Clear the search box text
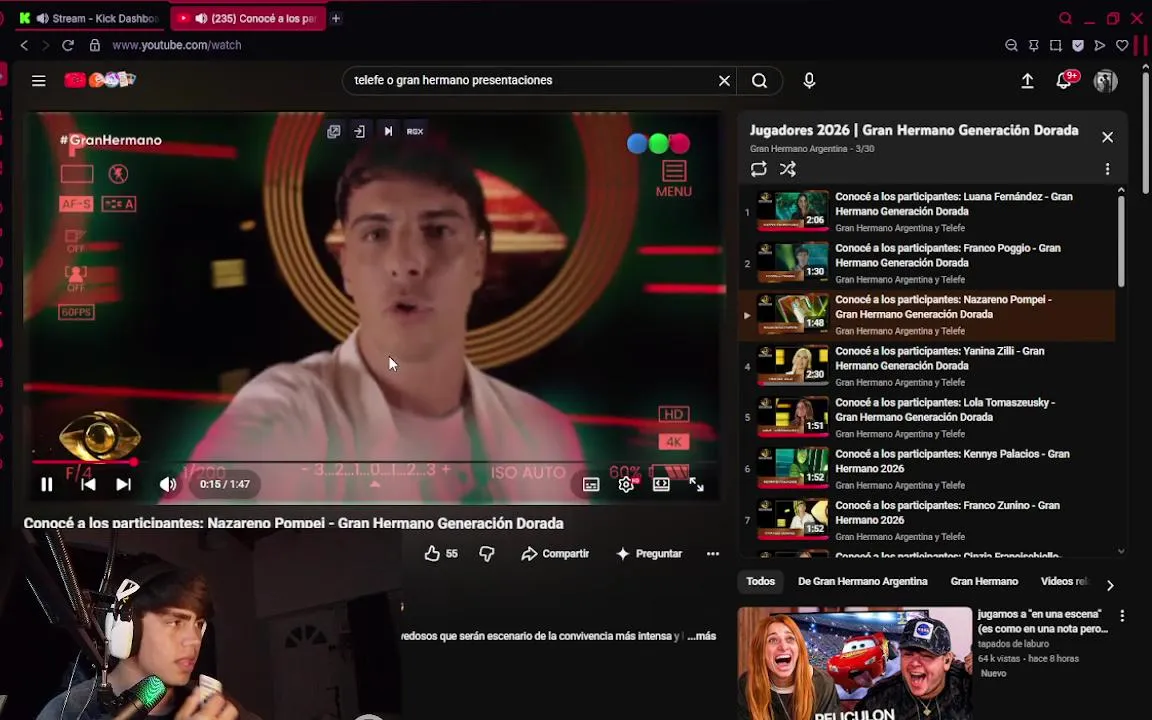Image resolution: width=1152 pixels, height=720 pixels. pyautogui.click(x=724, y=81)
